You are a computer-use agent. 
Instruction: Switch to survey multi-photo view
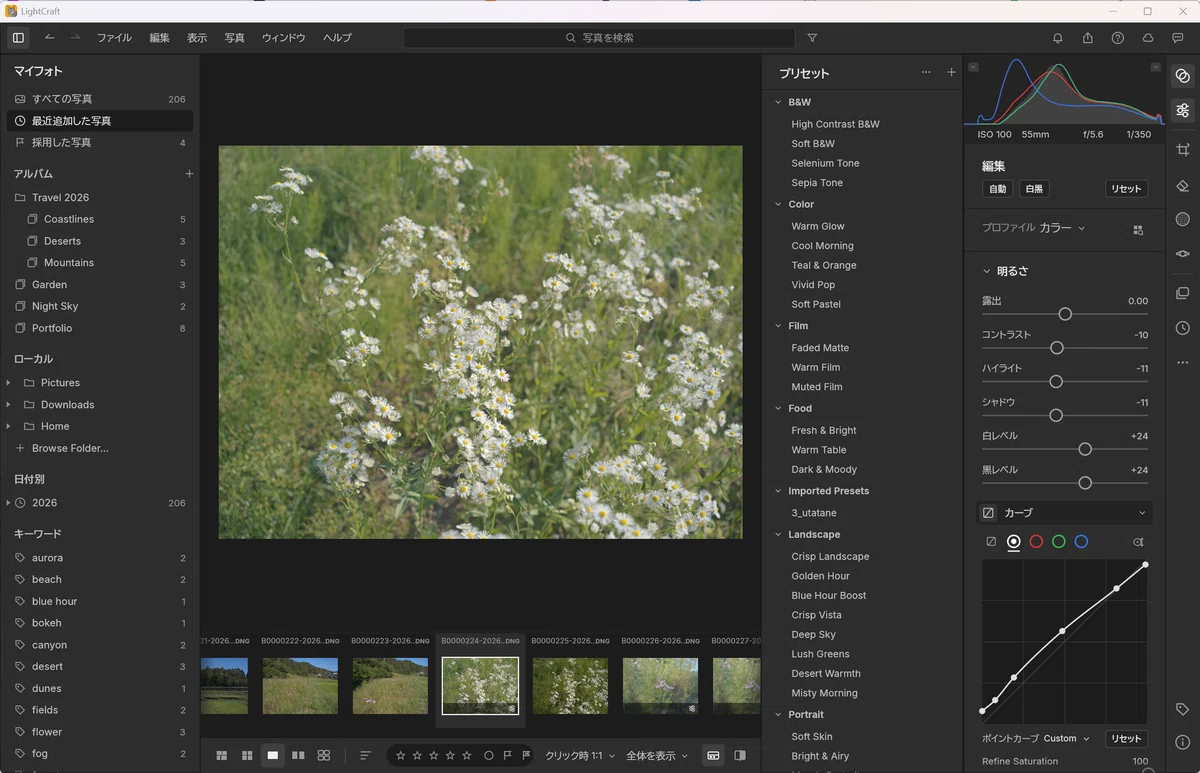323,755
